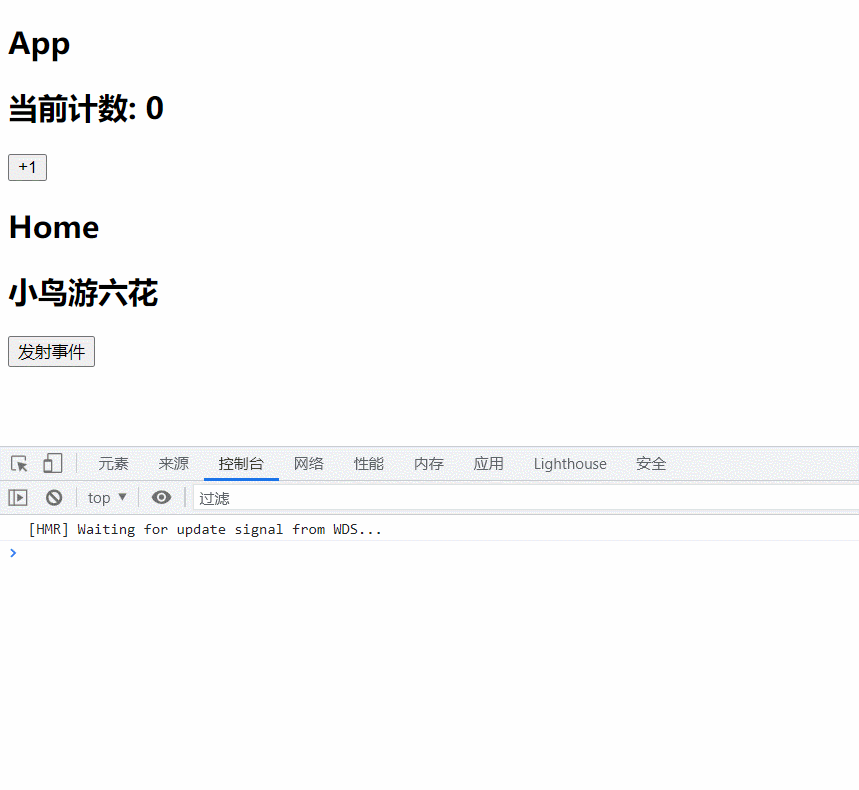
Task: Open the 安全 tab
Action: coord(651,464)
